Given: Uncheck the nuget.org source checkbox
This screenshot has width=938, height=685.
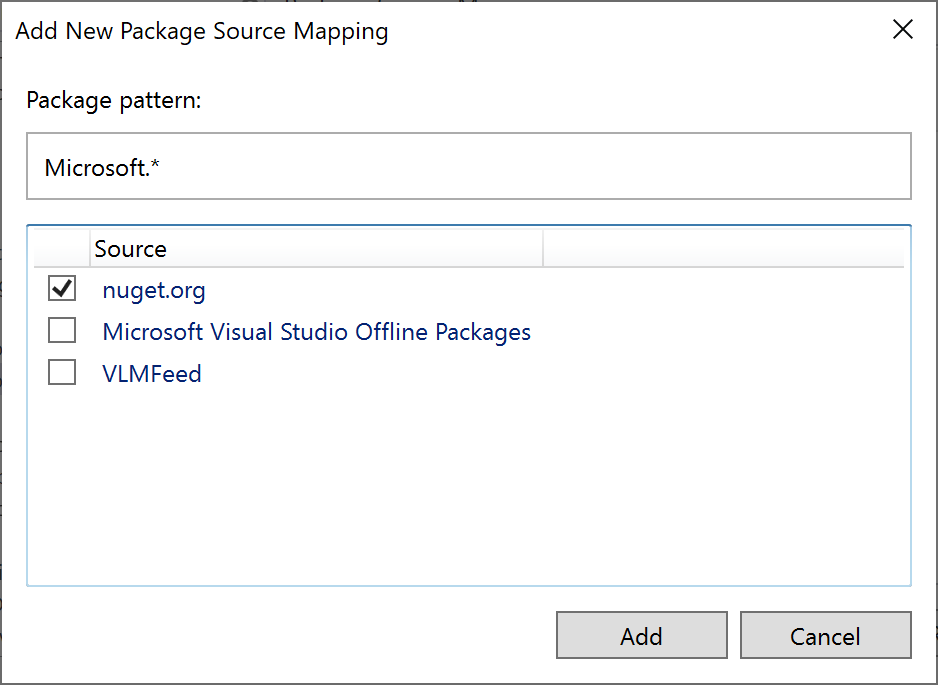Looking at the screenshot, I should (62, 290).
